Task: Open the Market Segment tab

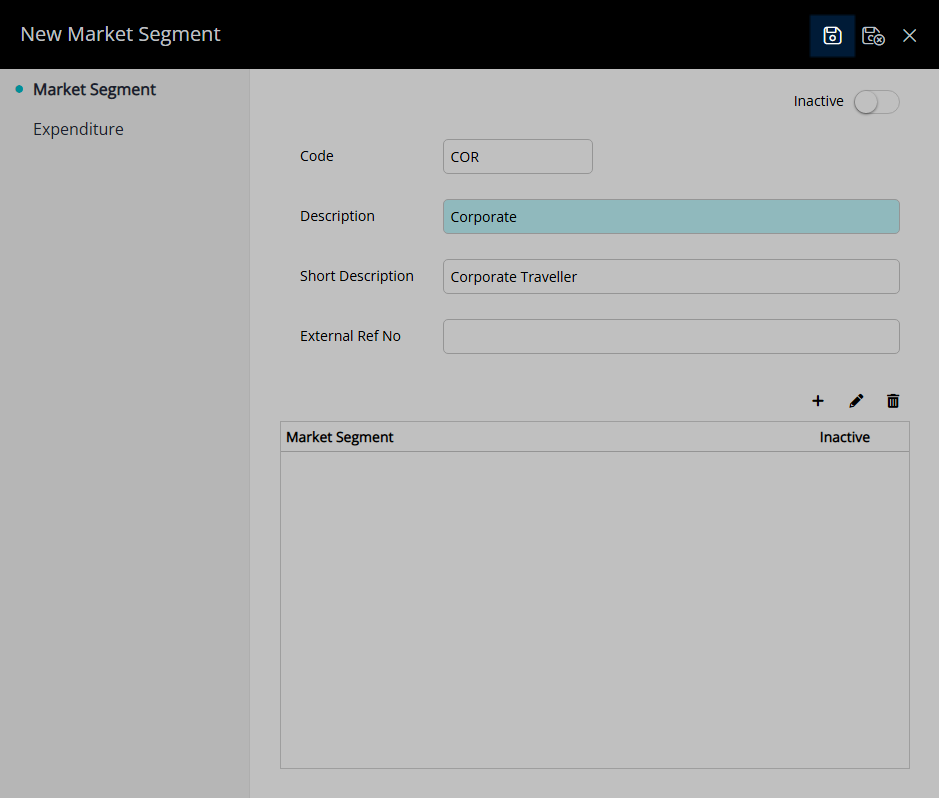Action: click(94, 89)
